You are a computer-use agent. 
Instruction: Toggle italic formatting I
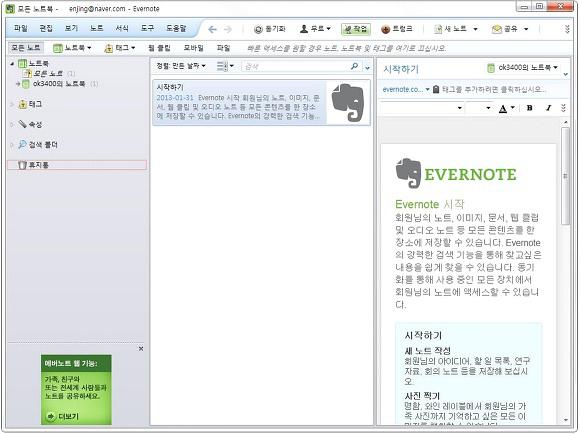tap(548, 108)
